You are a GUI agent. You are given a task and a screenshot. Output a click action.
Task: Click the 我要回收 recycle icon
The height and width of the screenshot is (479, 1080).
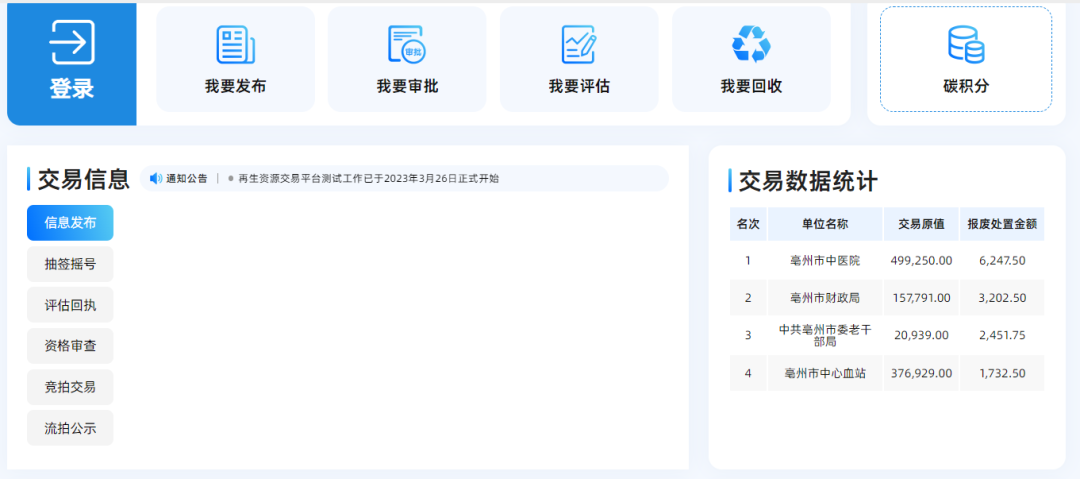(751, 45)
